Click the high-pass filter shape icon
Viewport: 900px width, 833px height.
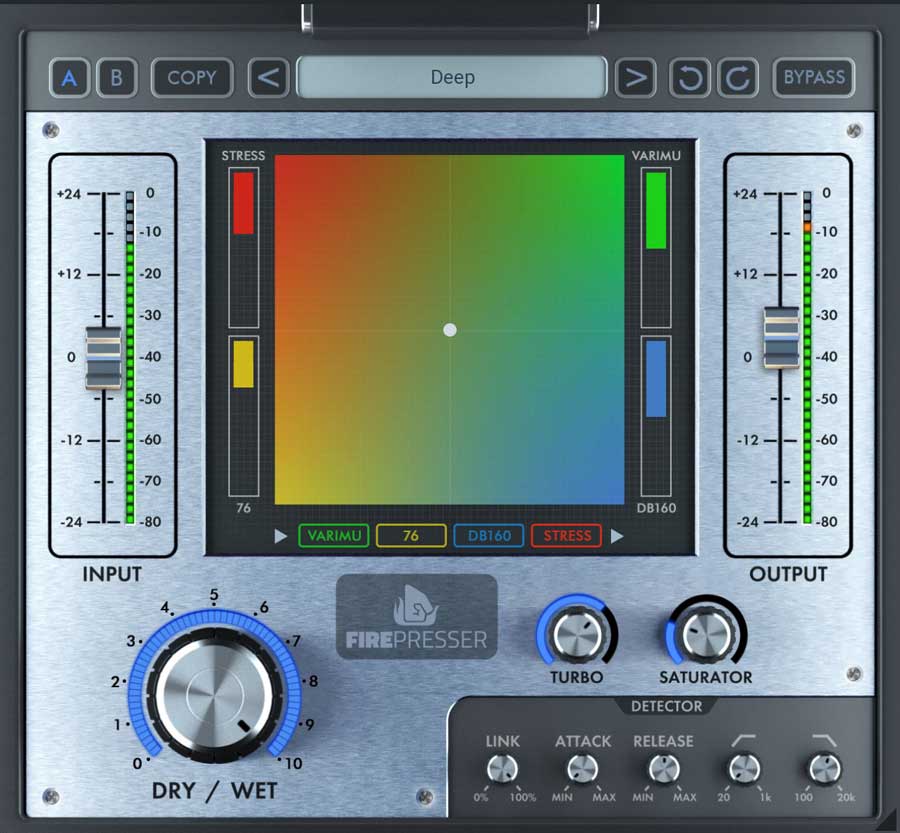tap(744, 740)
